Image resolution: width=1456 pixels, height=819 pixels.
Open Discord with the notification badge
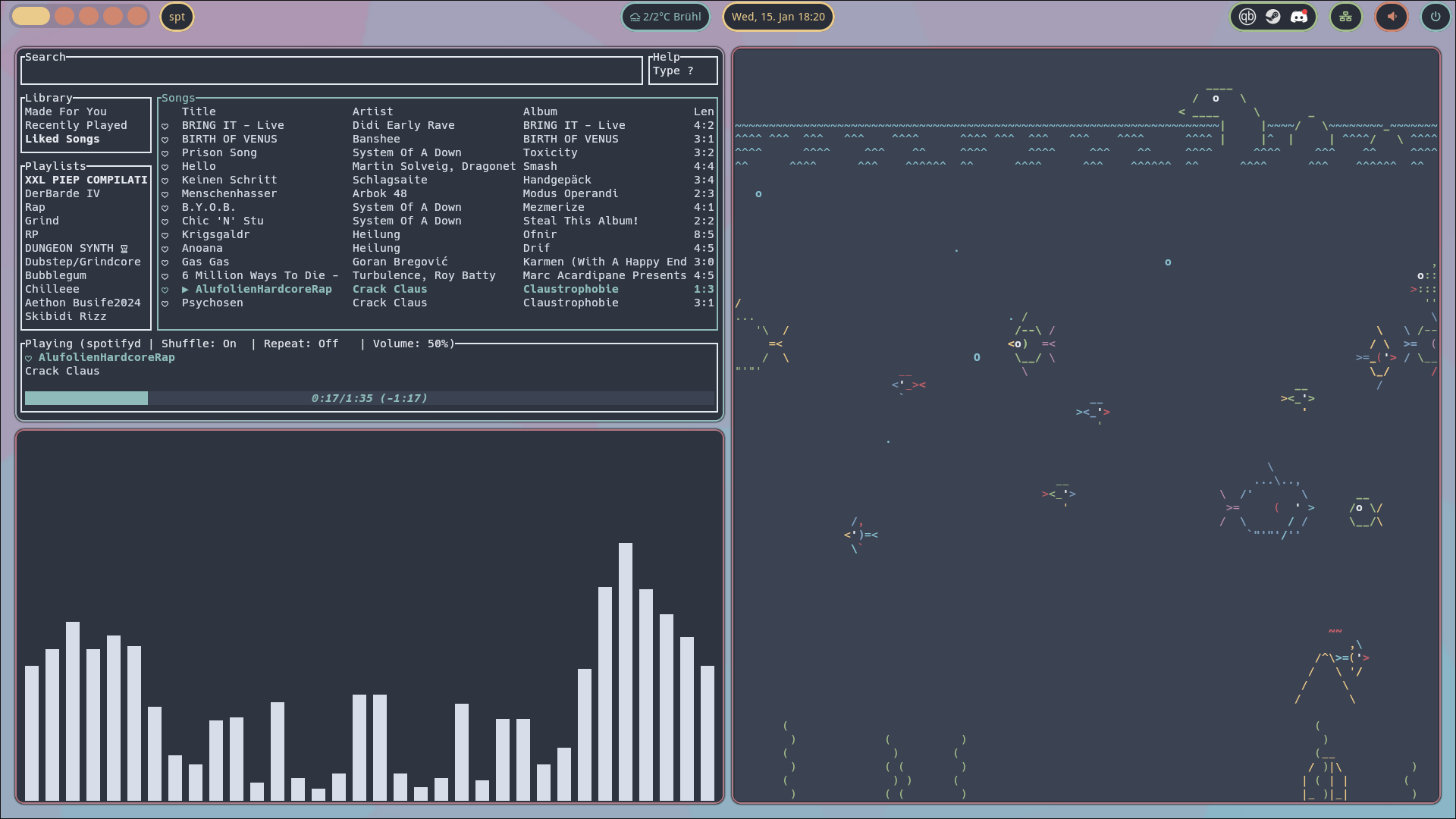pyautogui.click(x=1300, y=16)
